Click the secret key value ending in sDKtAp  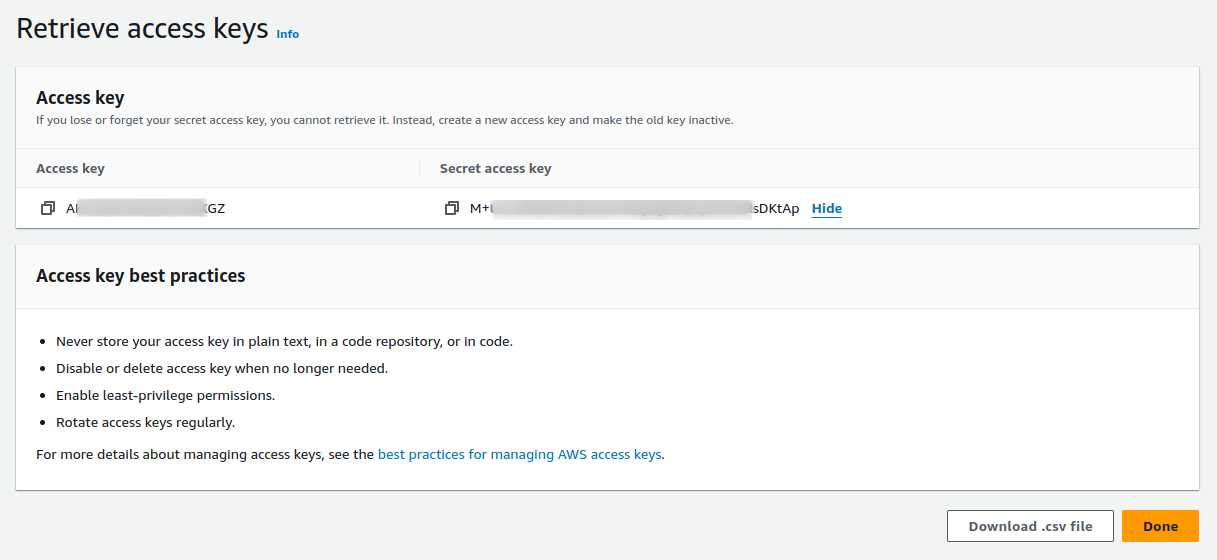click(634, 209)
